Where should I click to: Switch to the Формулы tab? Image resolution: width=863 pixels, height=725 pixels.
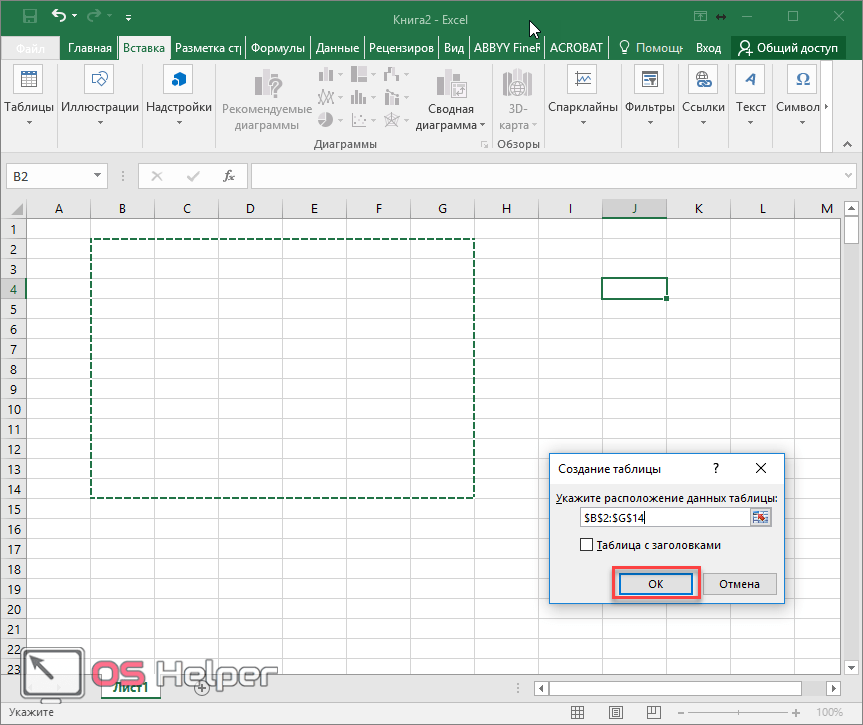click(278, 47)
